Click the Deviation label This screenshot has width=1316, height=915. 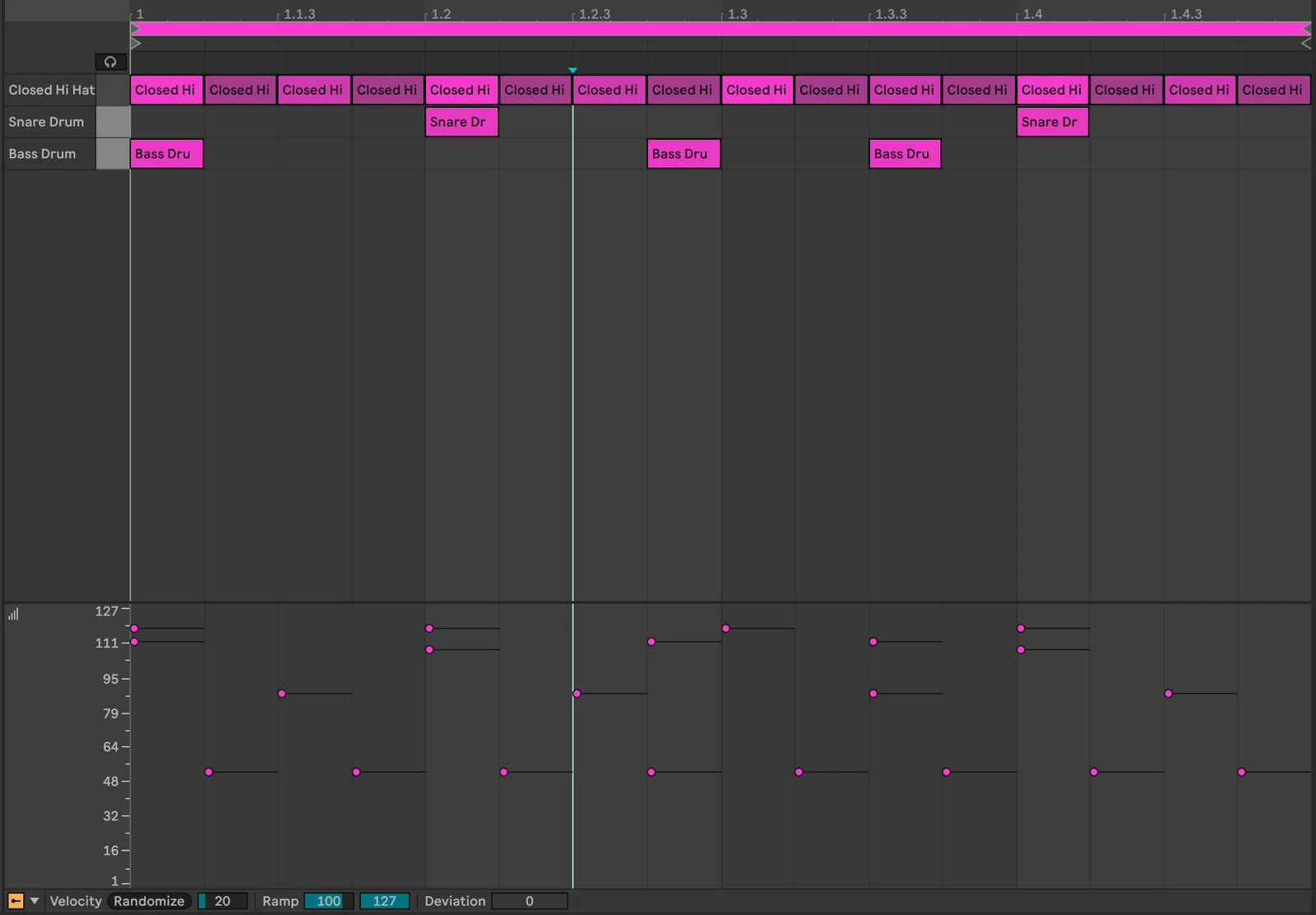pyautogui.click(x=455, y=901)
